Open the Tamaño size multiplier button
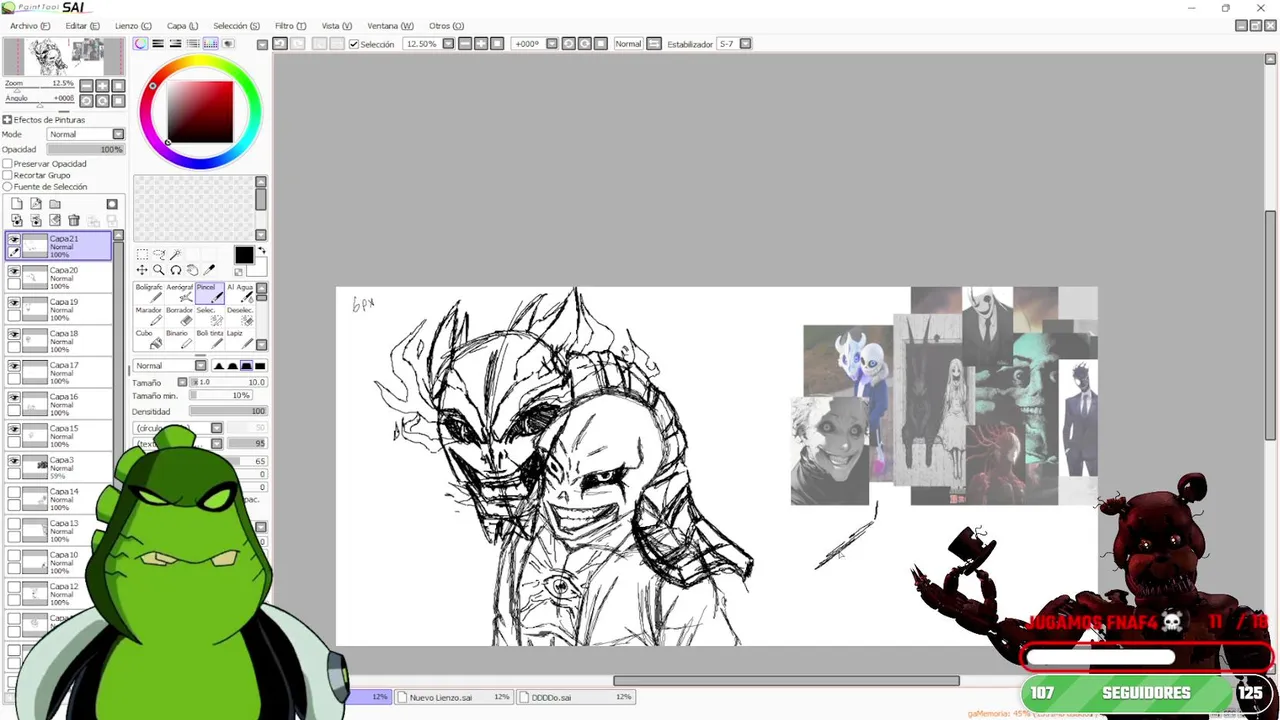1280x720 pixels. (x=182, y=382)
